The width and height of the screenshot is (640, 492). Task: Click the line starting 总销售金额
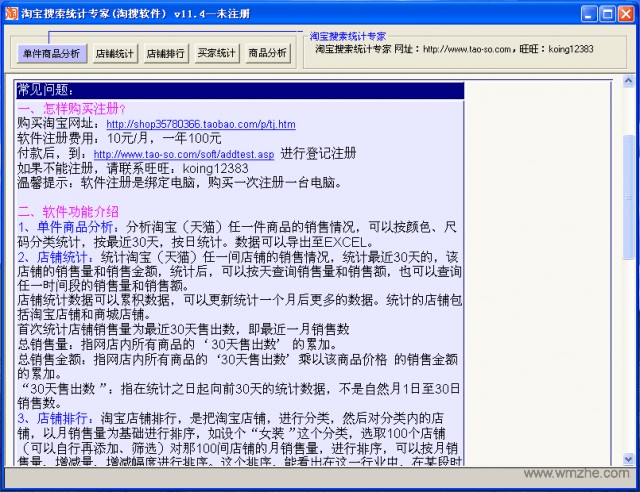point(238,367)
